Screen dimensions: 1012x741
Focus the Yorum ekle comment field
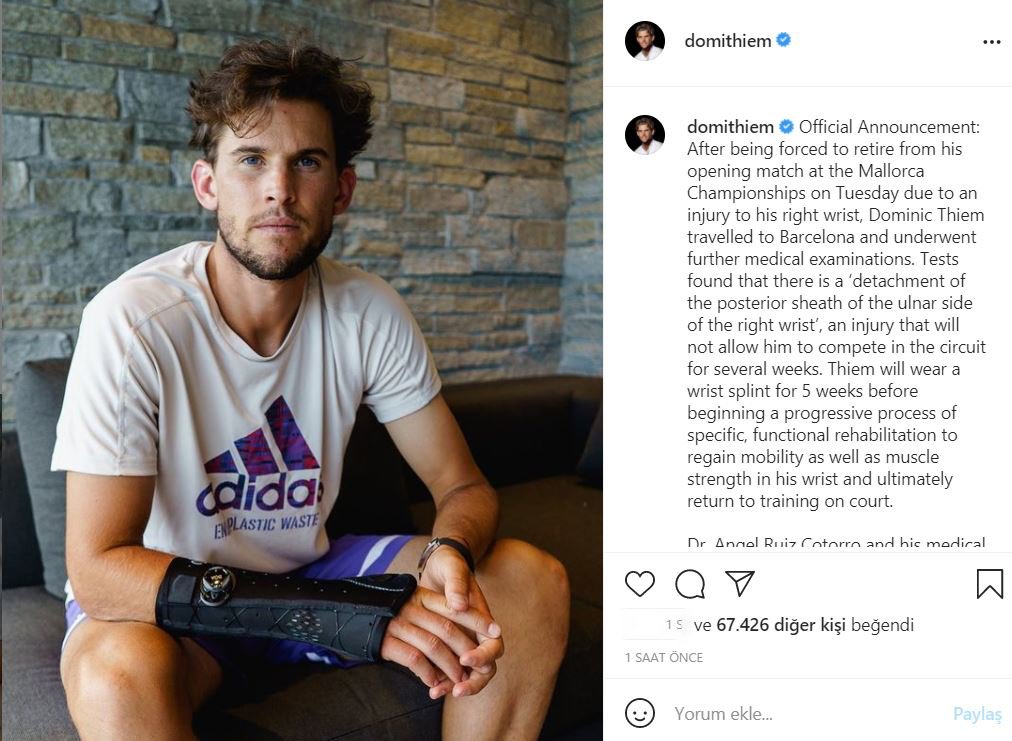point(807,713)
